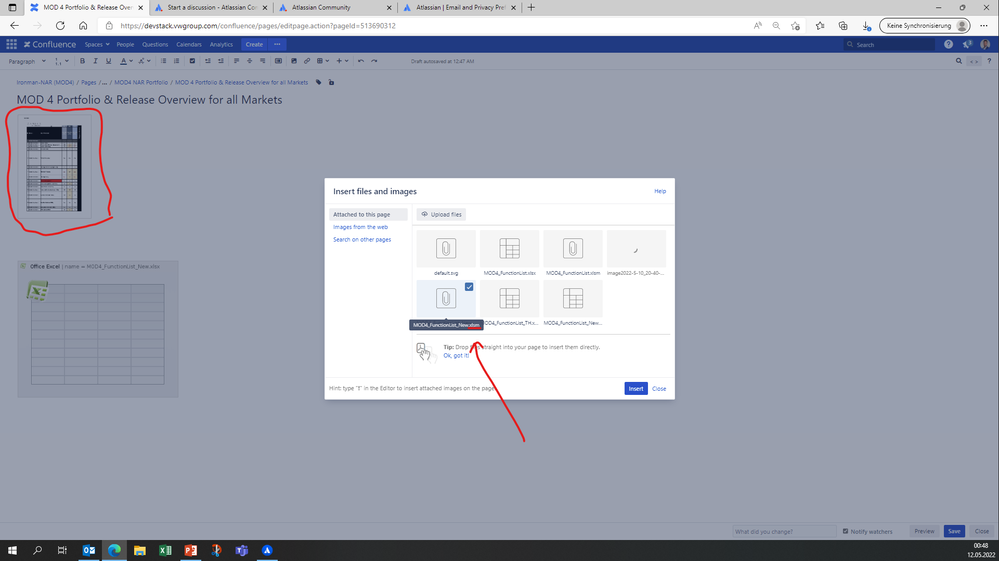The height and width of the screenshot is (561, 999).
Task: Click the Save button at bottom
Action: 954,531
